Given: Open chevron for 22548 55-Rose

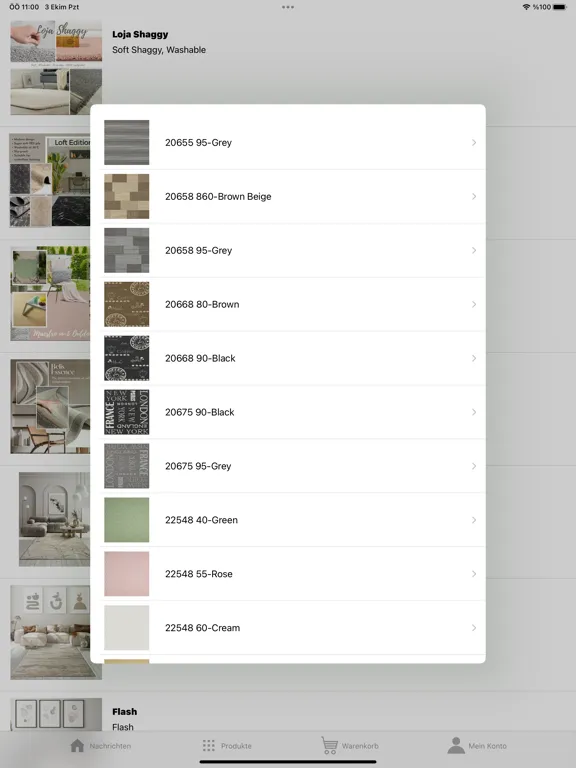Looking at the screenshot, I should (x=474, y=574).
